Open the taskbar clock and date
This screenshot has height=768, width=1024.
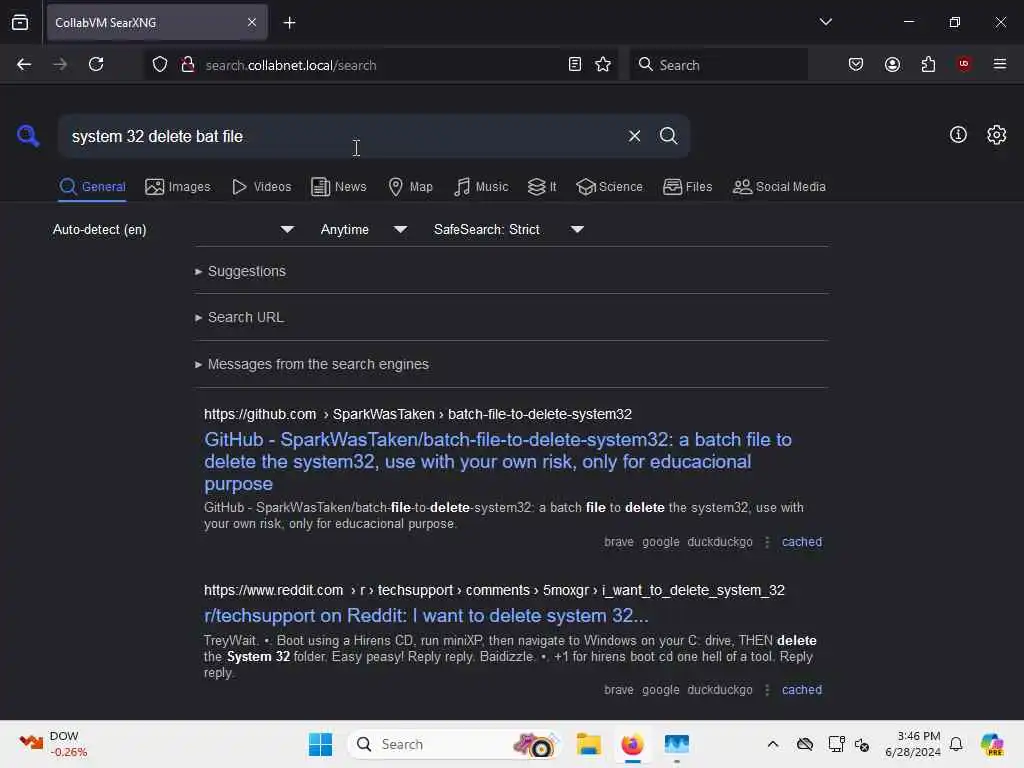point(912,744)
